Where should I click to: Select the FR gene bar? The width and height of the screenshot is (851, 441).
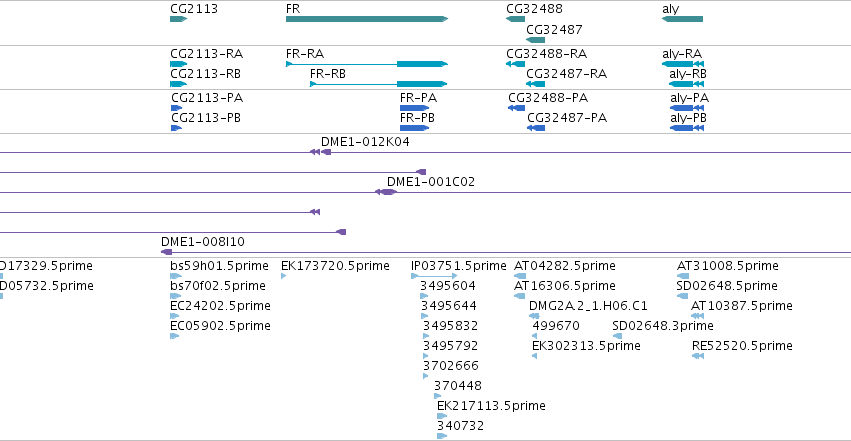point(367,19)
